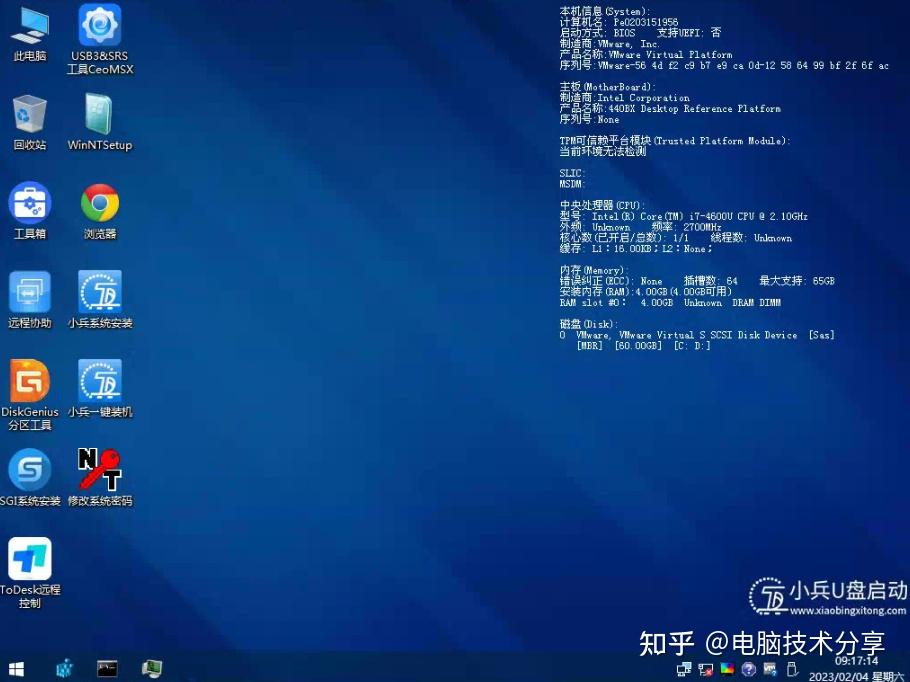
Task: Click the 2023/02/04 星期六 date
Action: [x=857, y=676]
